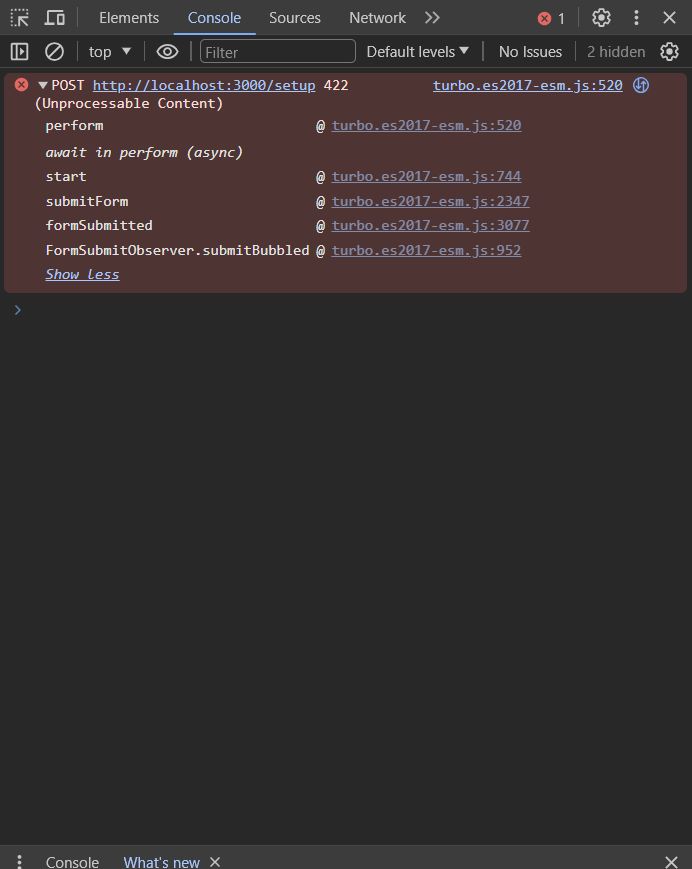The height and width of the screenshot is (869, 692).
Task: Open the Sources tab
Action: 295,18
